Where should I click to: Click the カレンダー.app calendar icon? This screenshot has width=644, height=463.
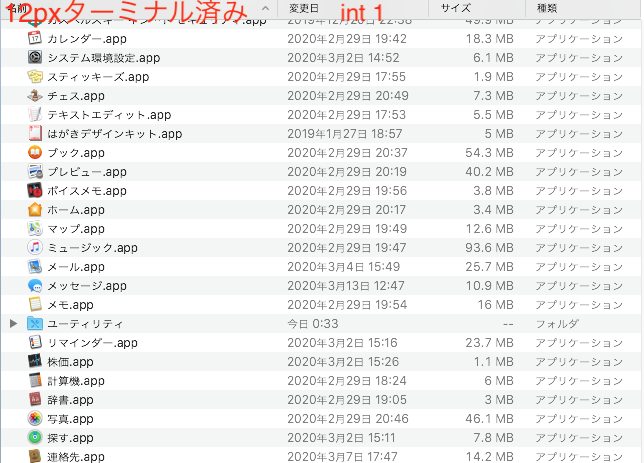(x=35, y=38)
